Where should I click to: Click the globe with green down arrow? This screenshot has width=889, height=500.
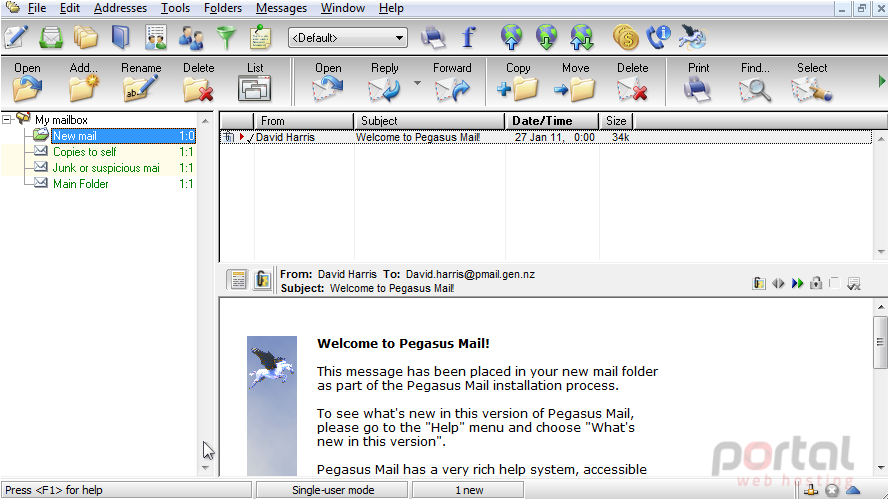pyautogui.click(x=547, y=37)
